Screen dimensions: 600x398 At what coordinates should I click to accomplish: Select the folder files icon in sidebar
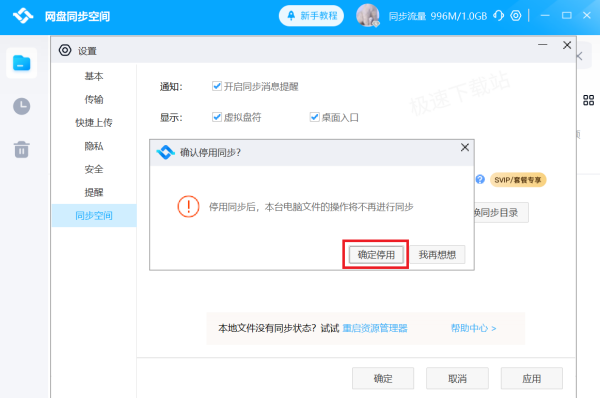coord(21,63)
